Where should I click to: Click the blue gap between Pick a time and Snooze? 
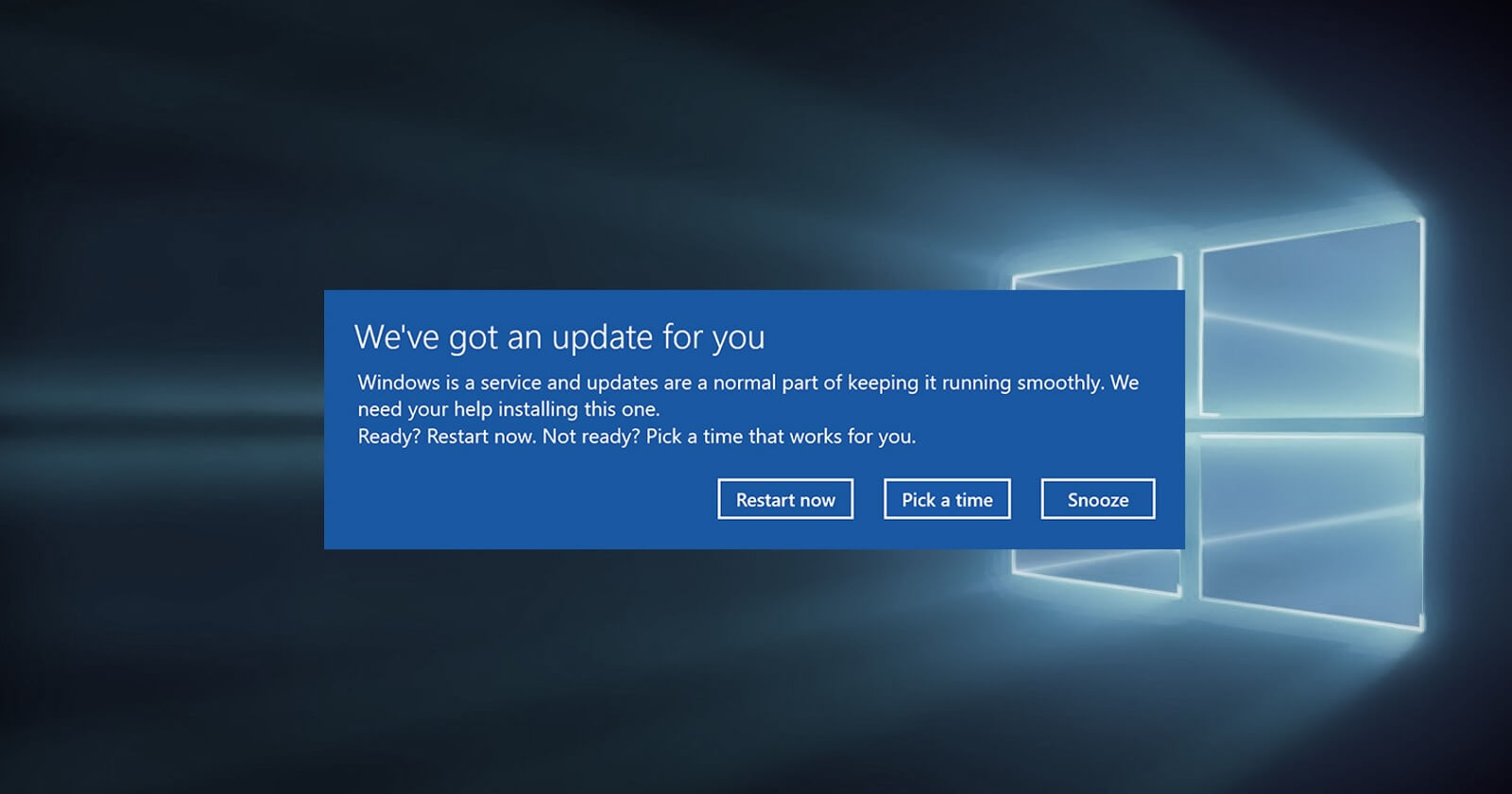(x=1026, y=499)
